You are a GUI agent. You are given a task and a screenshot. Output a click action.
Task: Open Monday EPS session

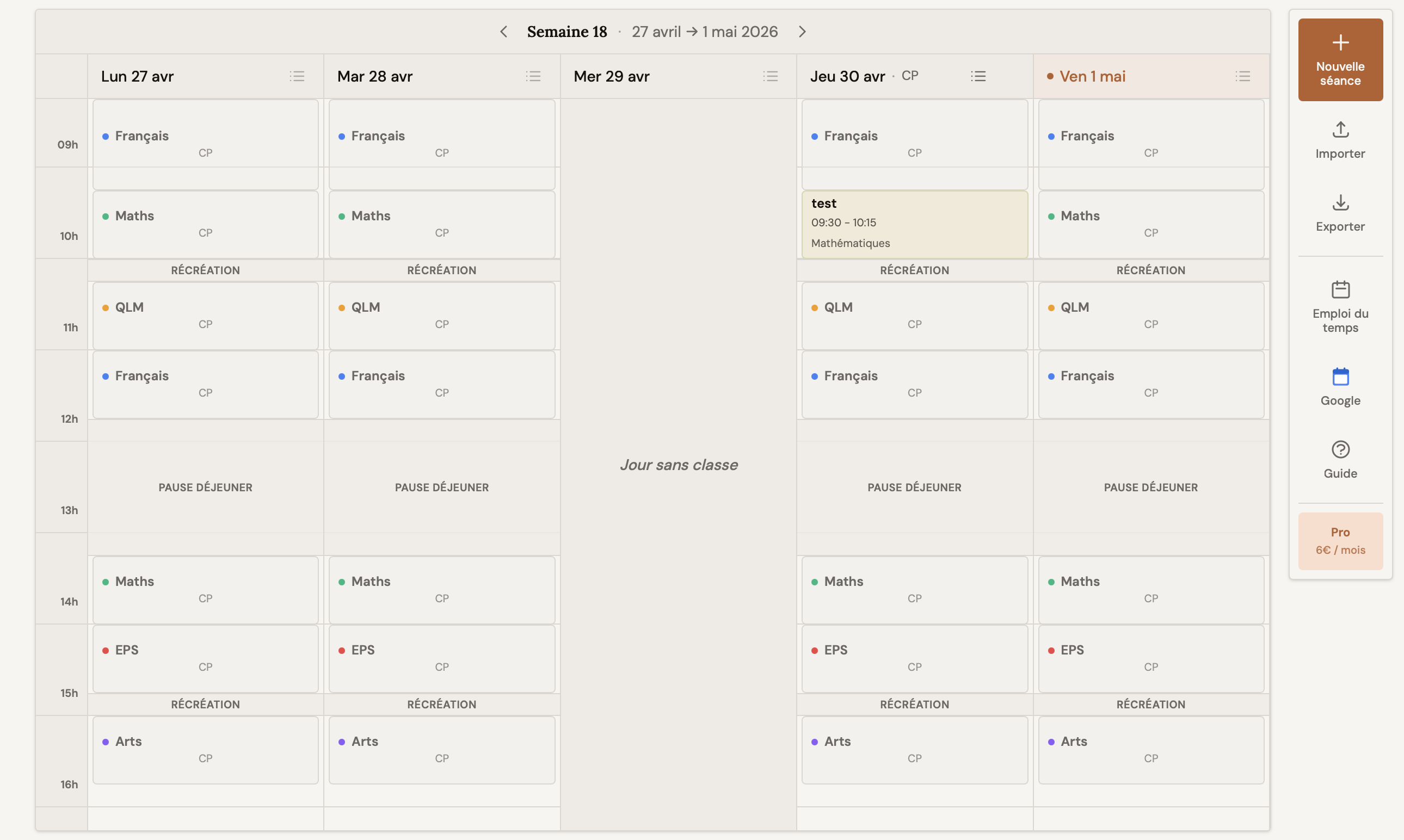206,659
